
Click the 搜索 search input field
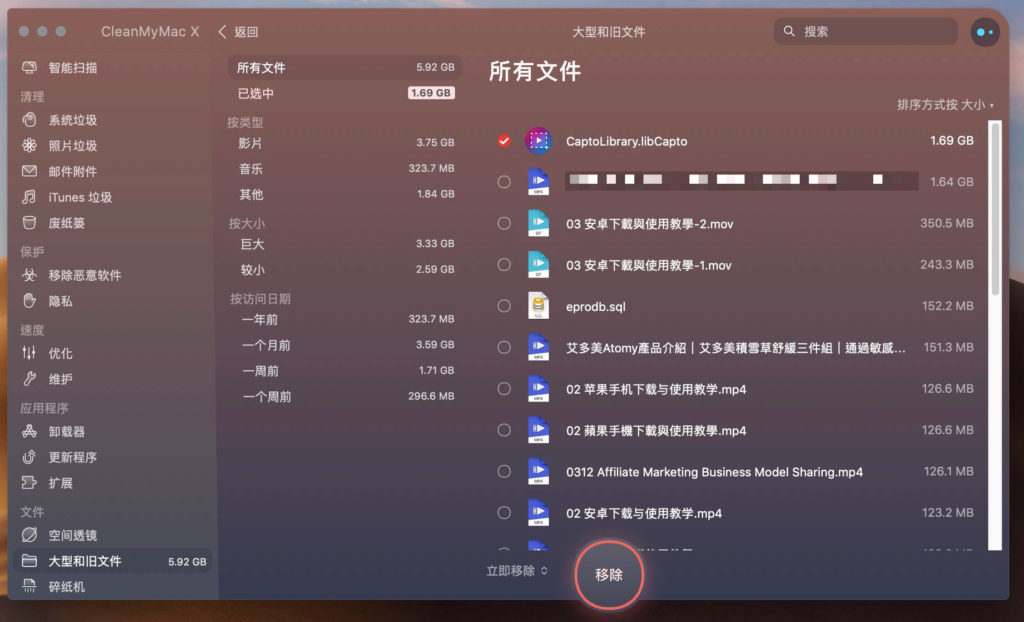(865, 31)
